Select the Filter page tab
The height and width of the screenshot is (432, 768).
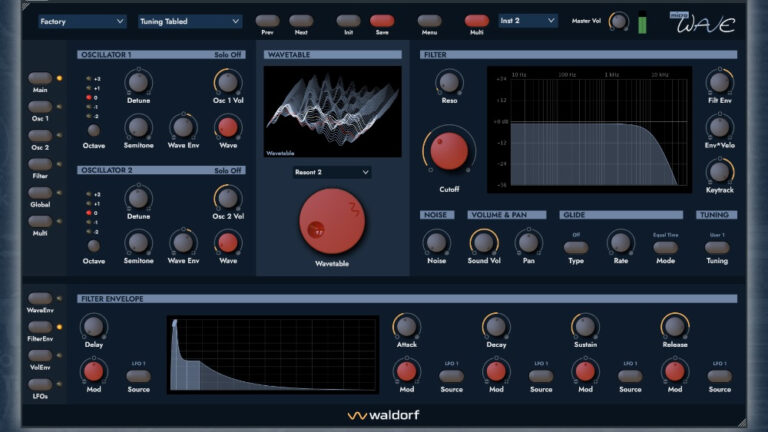click(x=40, y=164)
